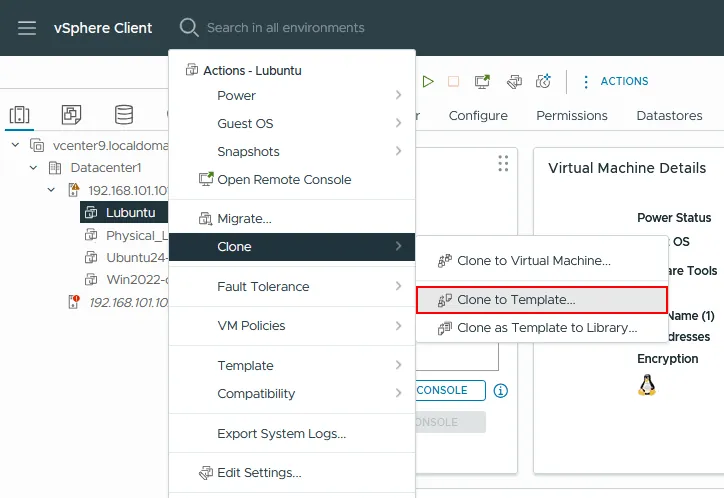Select Datacenter1 in the inventory tree
The image size is (724, 498).
[x=106, y=168]
